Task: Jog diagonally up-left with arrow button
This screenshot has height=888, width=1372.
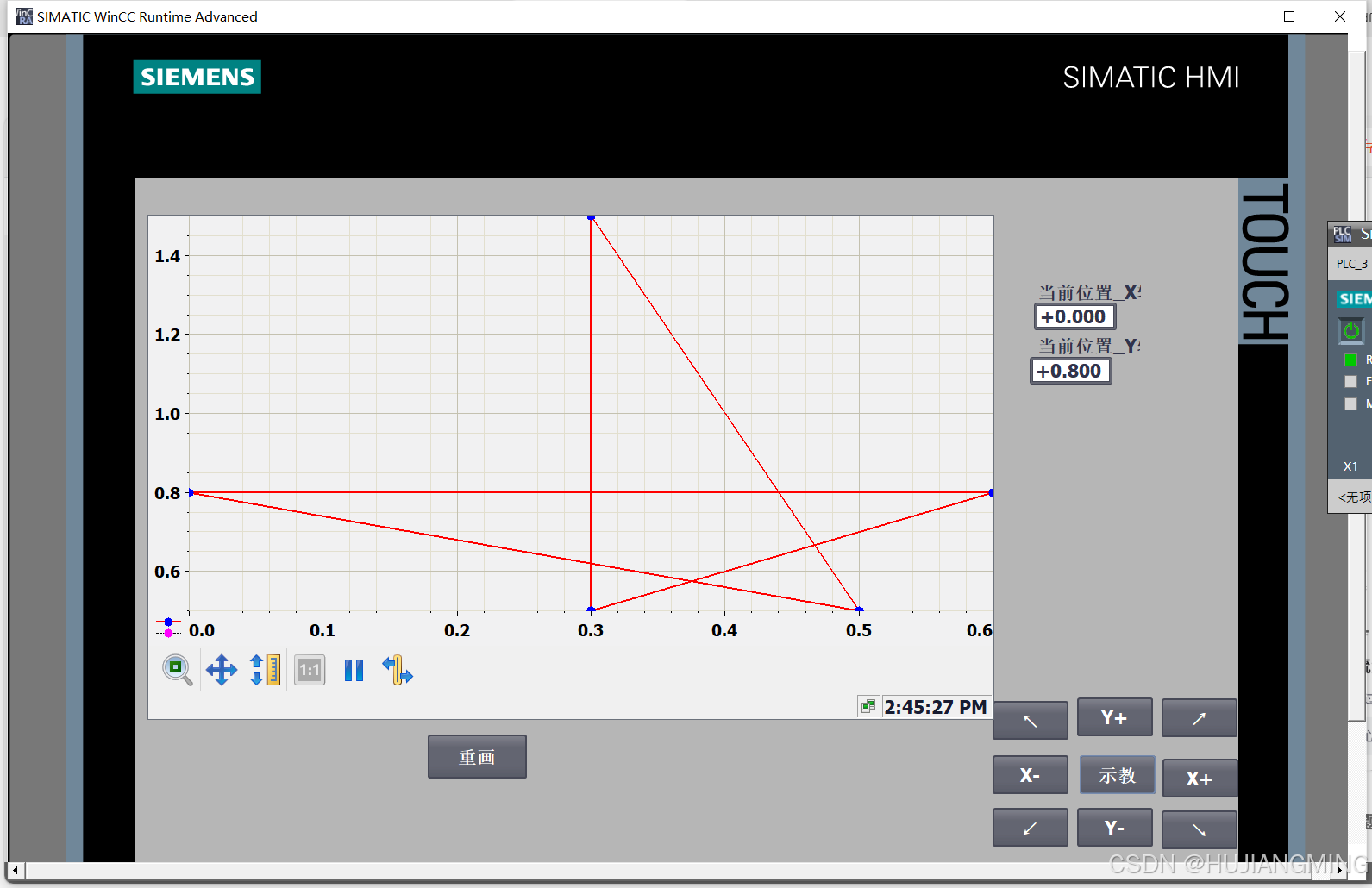Action: click(1031, 720)
